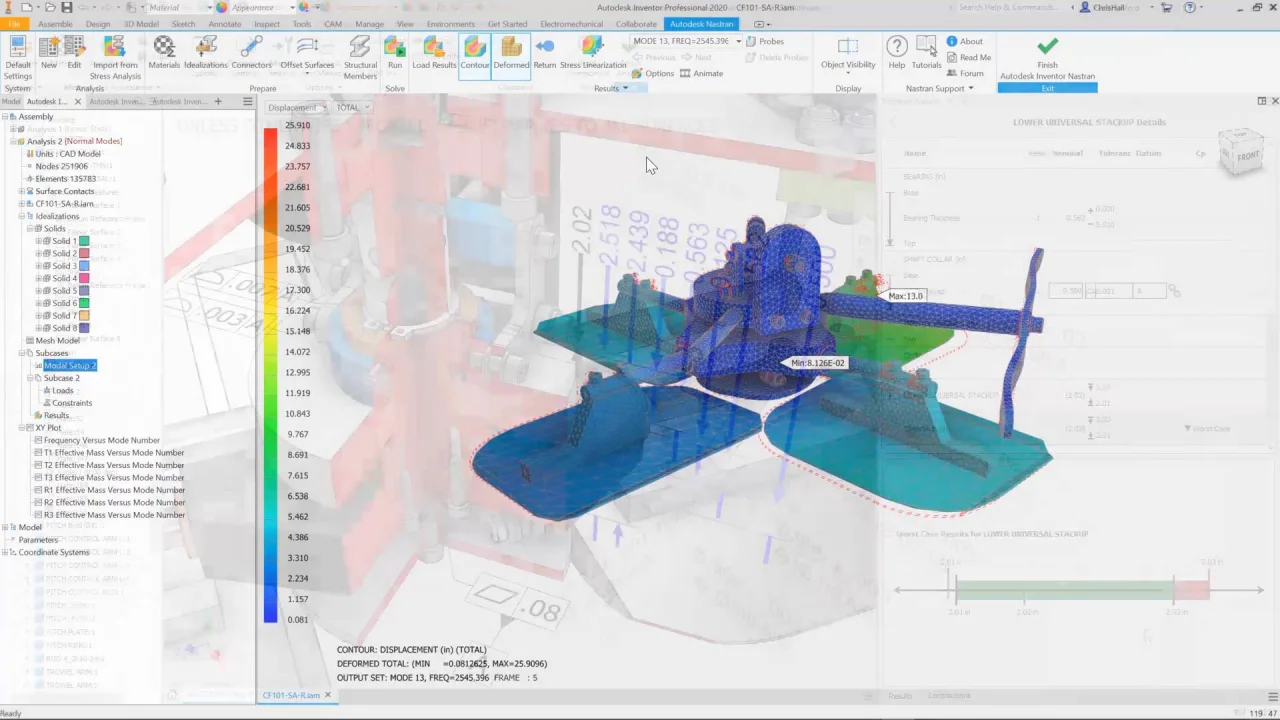Screen dimensions: 1280x720
Task: Click the Probes button
Action: (x=765, y=42)
